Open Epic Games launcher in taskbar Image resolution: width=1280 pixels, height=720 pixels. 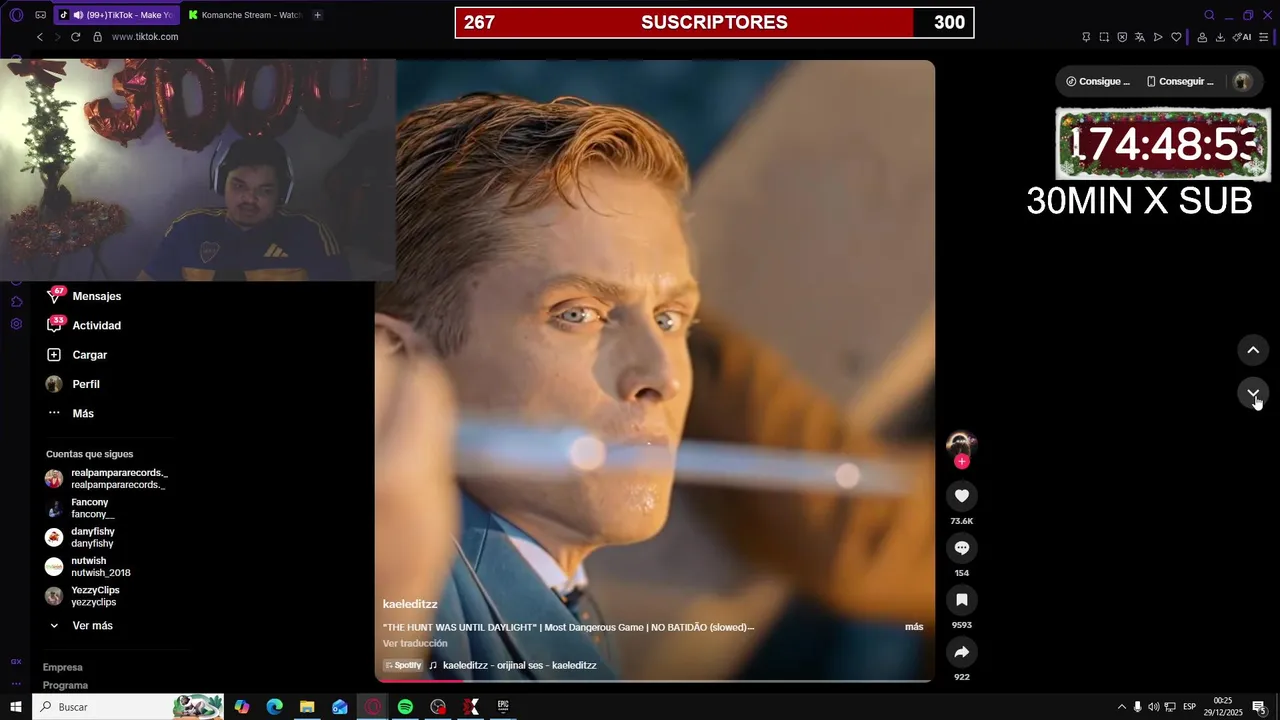[503, 707]
